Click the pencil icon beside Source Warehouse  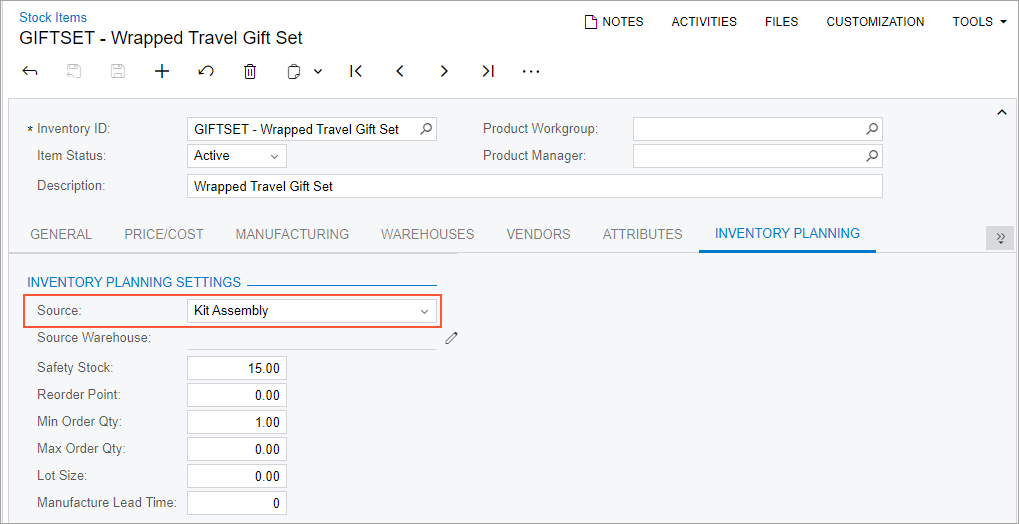(452, 338)
